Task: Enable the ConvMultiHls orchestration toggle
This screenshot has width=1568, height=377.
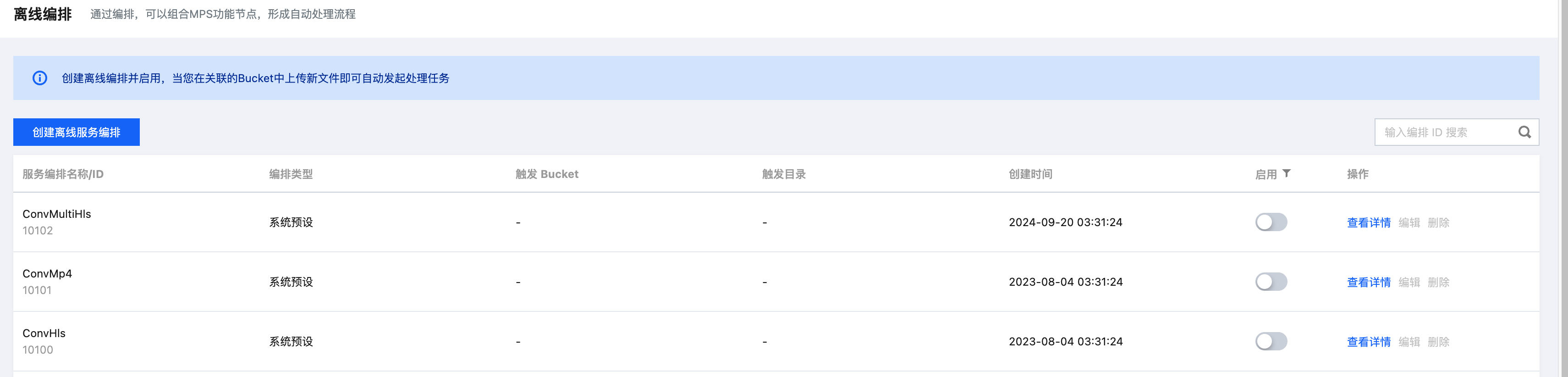Action: tap(1271, 222)
